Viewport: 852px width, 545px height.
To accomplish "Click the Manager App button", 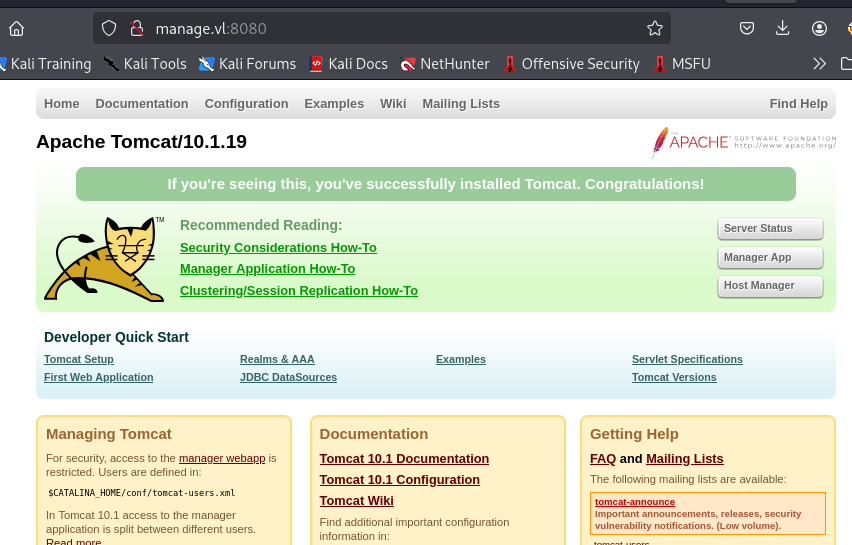I will (769, 257).
